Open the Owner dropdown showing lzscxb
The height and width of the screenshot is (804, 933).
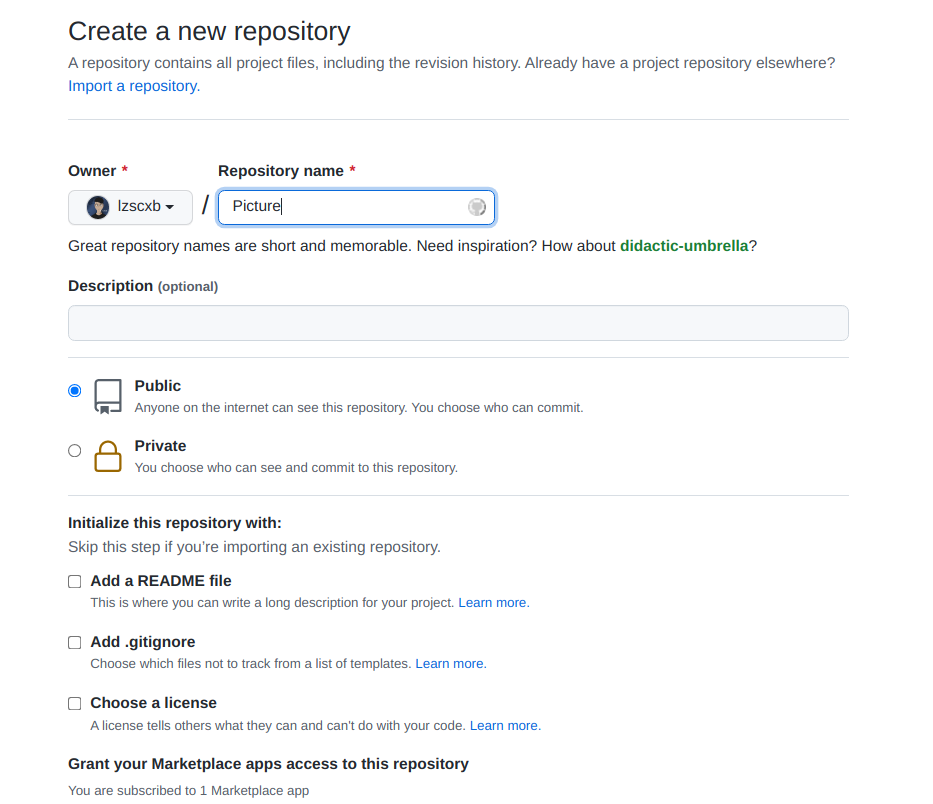pos(130,207)
